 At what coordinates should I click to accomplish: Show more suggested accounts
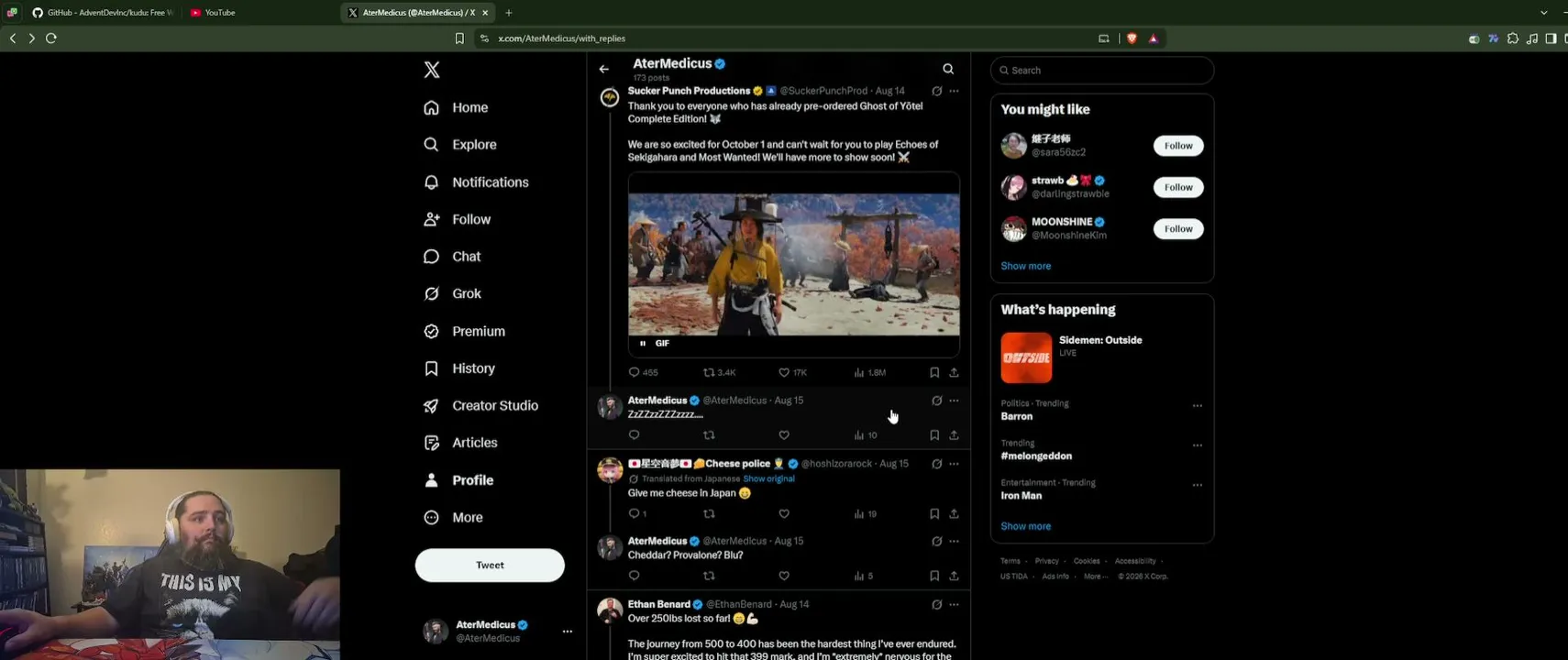pyautogui.click(x=1026, y=266)
